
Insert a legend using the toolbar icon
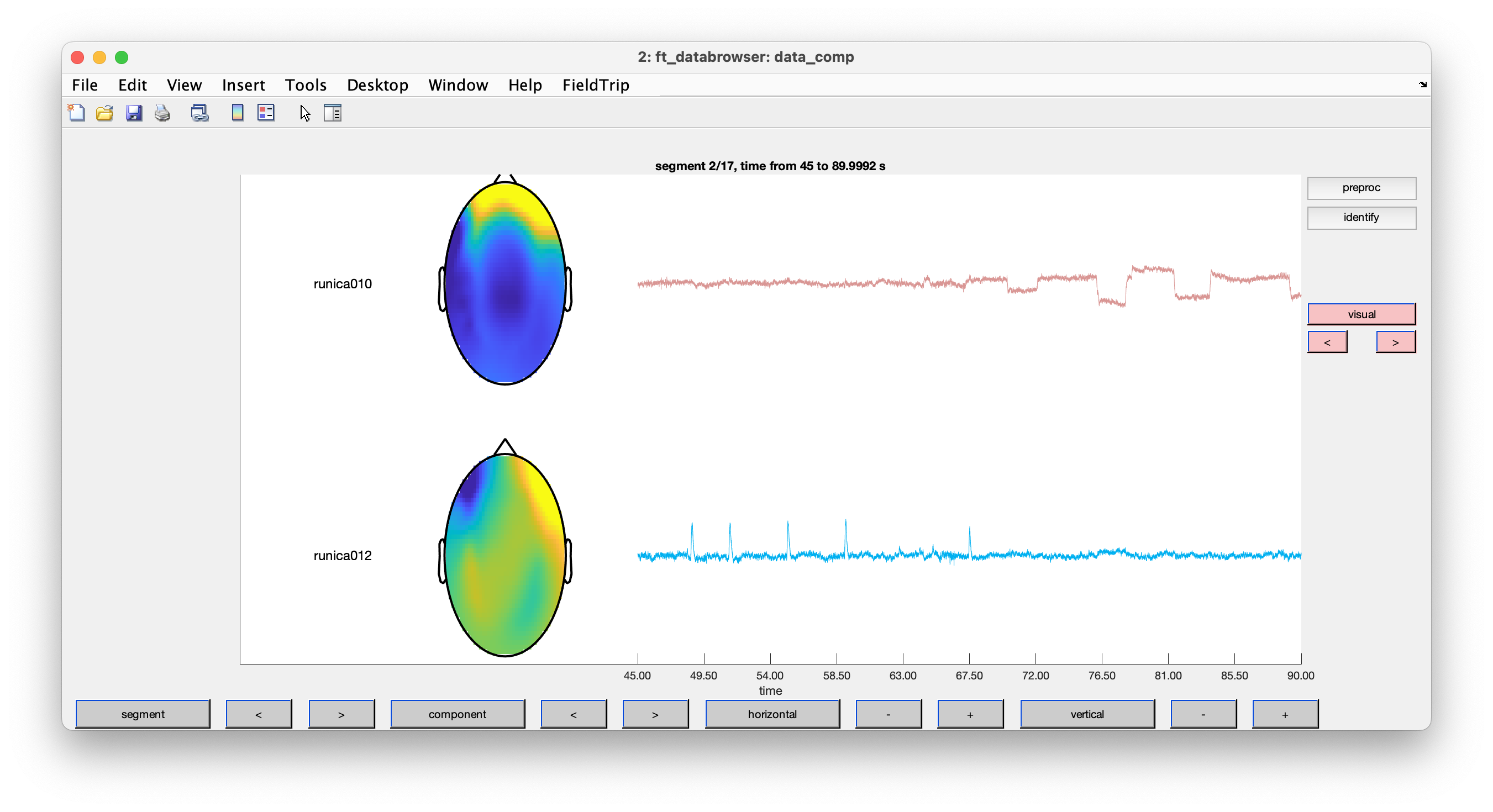coord(266,113)
